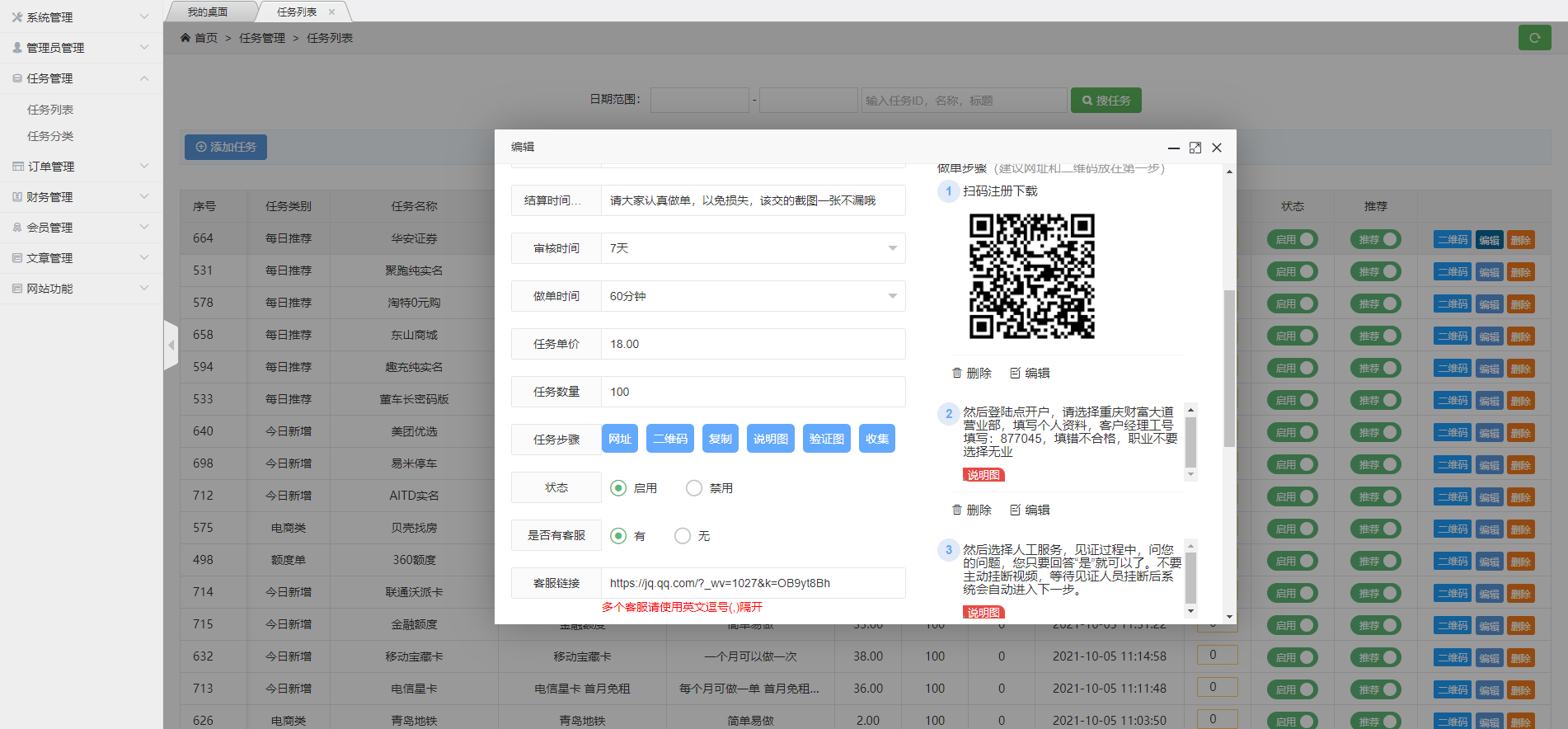Click the QR code thumbnail in step 1
Image resolution: width=1568 pixels, height=729 pixels.
click(x=1031, y=275)
